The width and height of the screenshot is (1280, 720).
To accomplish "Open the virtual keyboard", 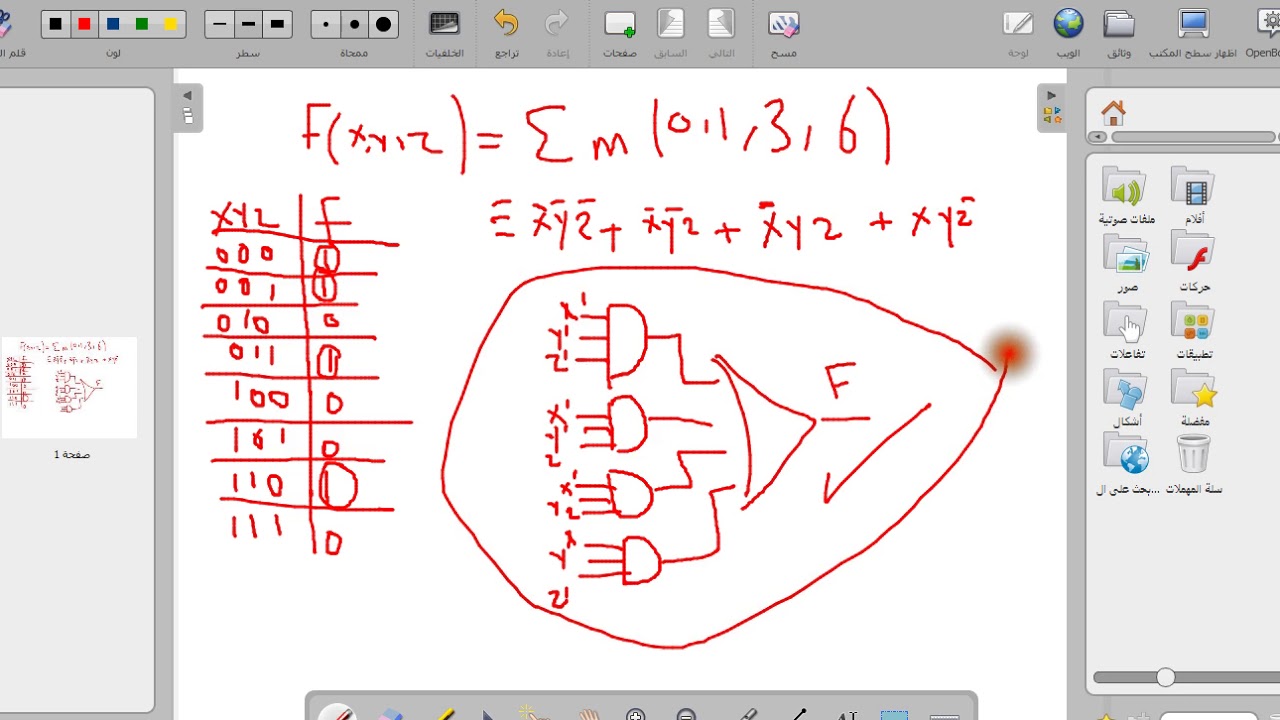I will [x=945, y=715].
